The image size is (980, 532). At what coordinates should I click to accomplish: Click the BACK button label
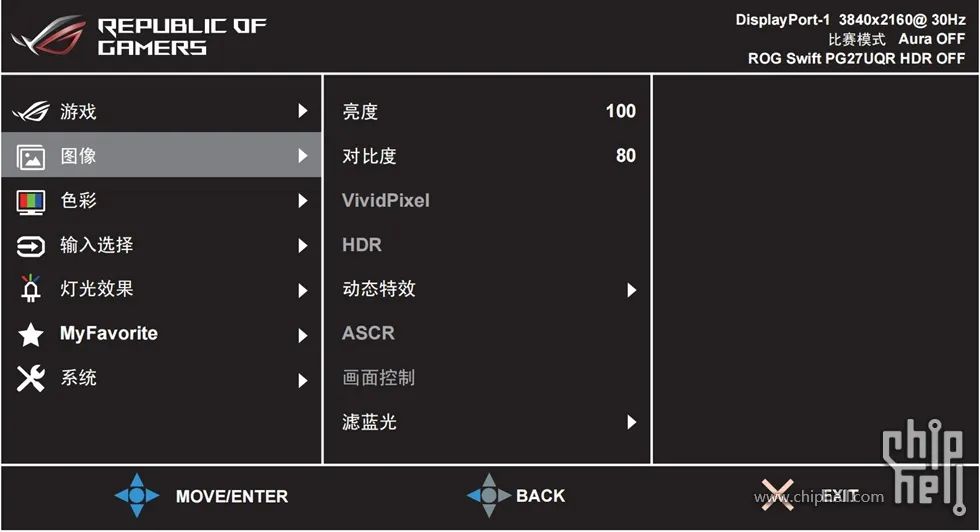pyautogui.click(x=541, y=496)
